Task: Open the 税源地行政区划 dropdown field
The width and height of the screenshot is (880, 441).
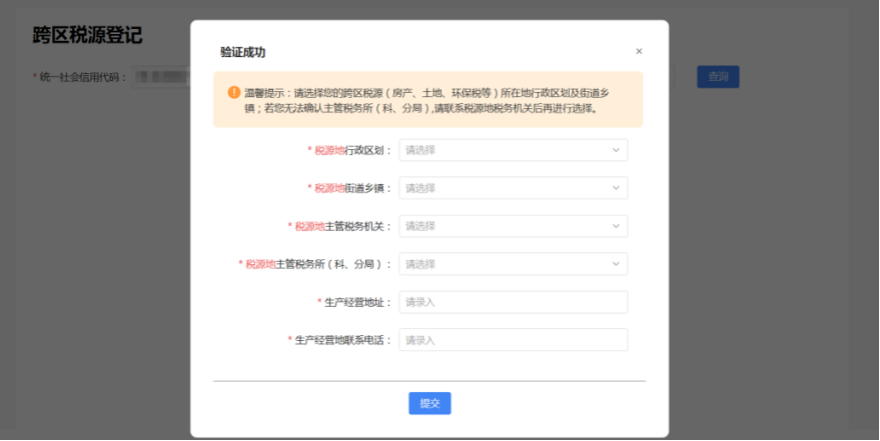Action: click(x=505, y=150)
